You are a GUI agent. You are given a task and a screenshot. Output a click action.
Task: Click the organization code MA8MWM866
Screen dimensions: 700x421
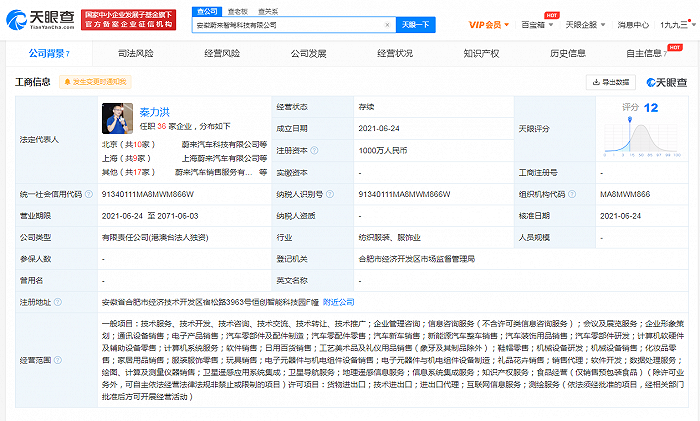pyautogui.click(x=625, y=194)
